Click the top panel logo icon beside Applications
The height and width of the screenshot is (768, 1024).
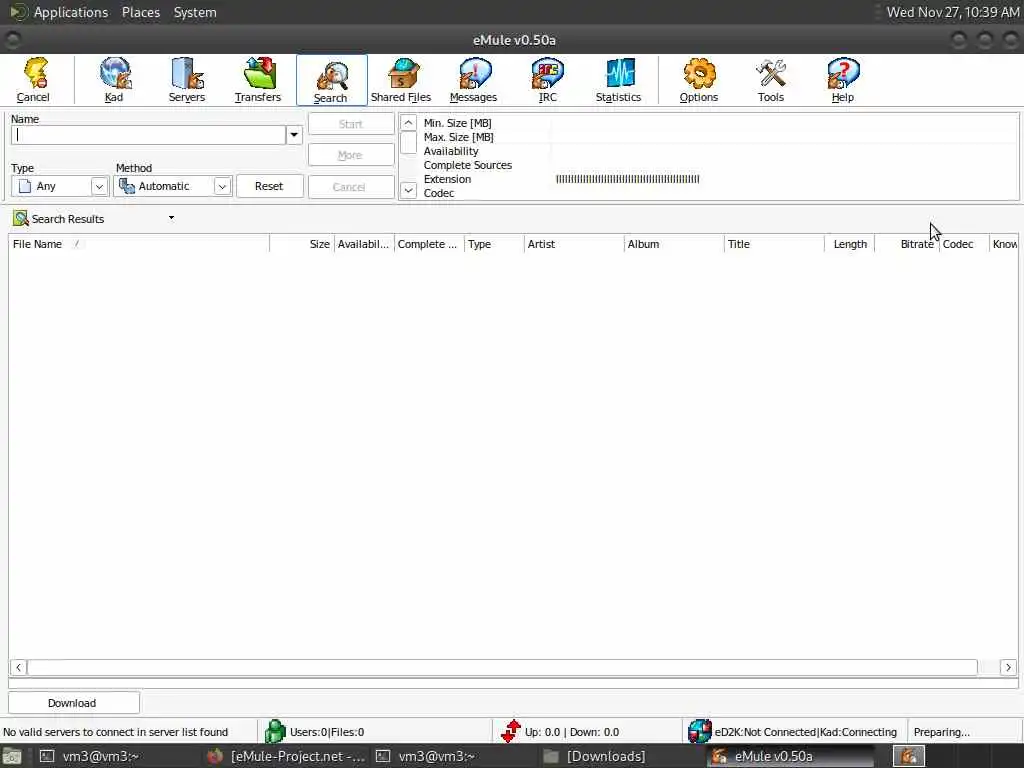click(x=18, y=12)
